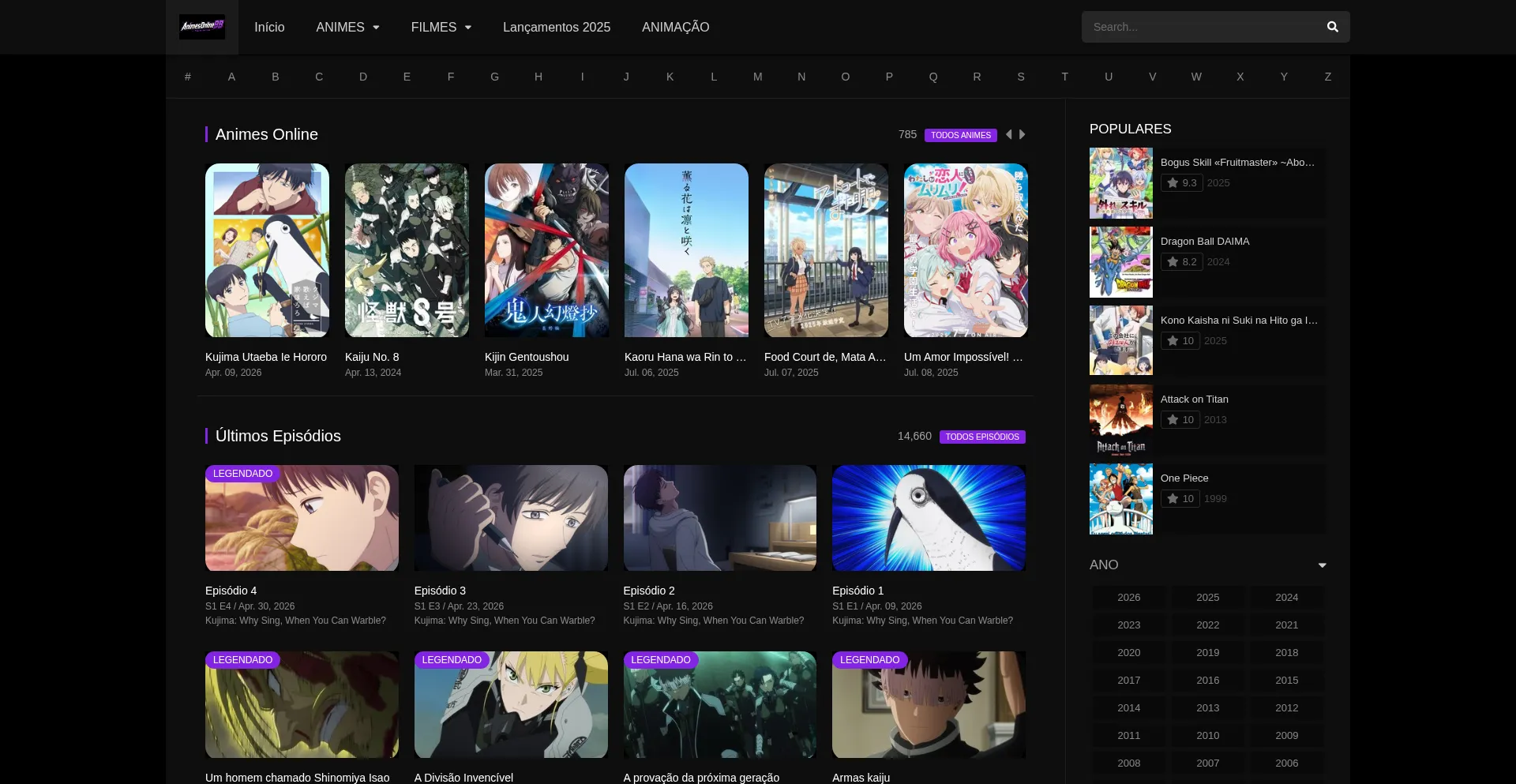Click the Kaiju No. 8 title link
Image resolution: width=1516 pixels, height=784 pixels.
[372, 357]
